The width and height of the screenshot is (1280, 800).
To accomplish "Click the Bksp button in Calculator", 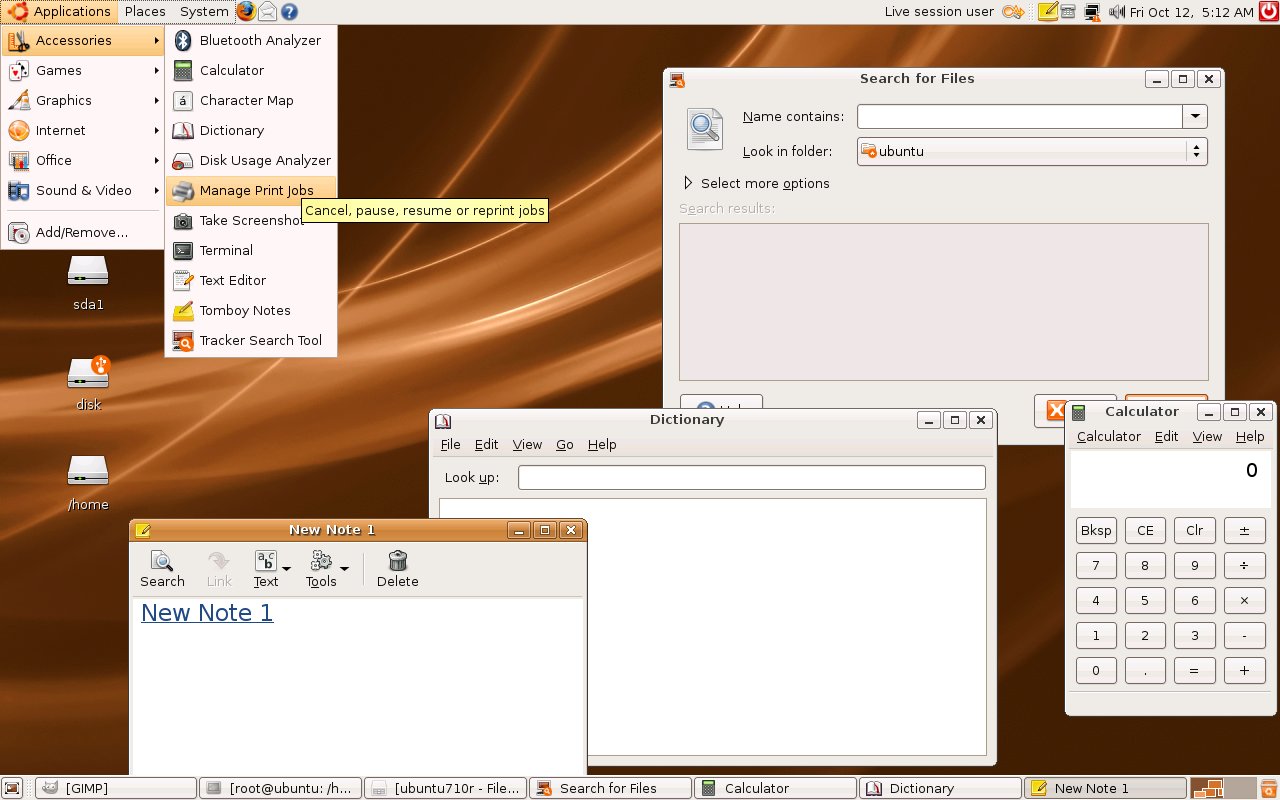I will pyautogui.click(x=1096, y=530).
